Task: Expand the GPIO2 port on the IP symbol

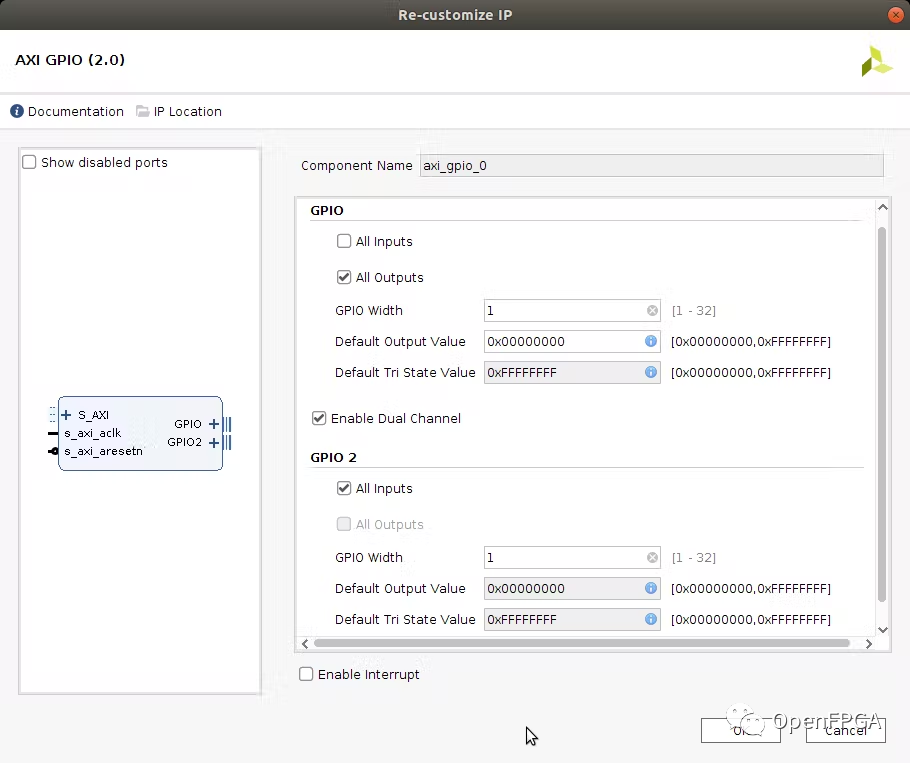Action: pos(213,442)
